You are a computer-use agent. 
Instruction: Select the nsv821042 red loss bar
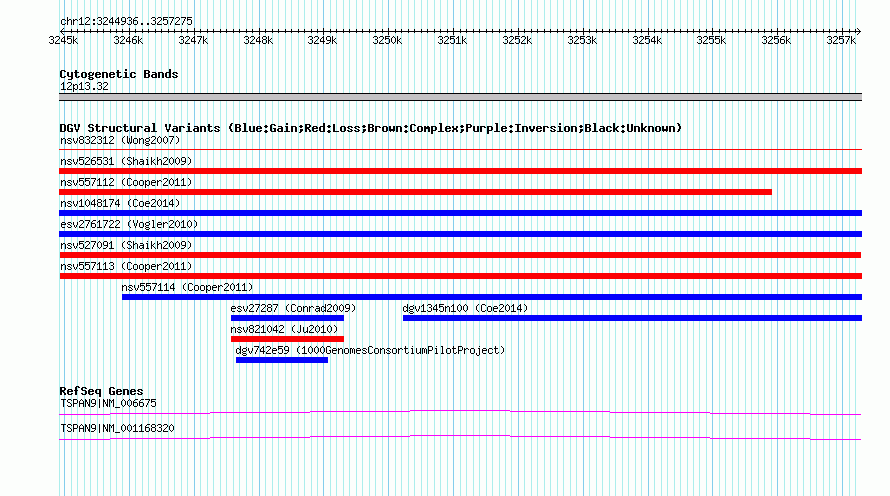(287, 339)
